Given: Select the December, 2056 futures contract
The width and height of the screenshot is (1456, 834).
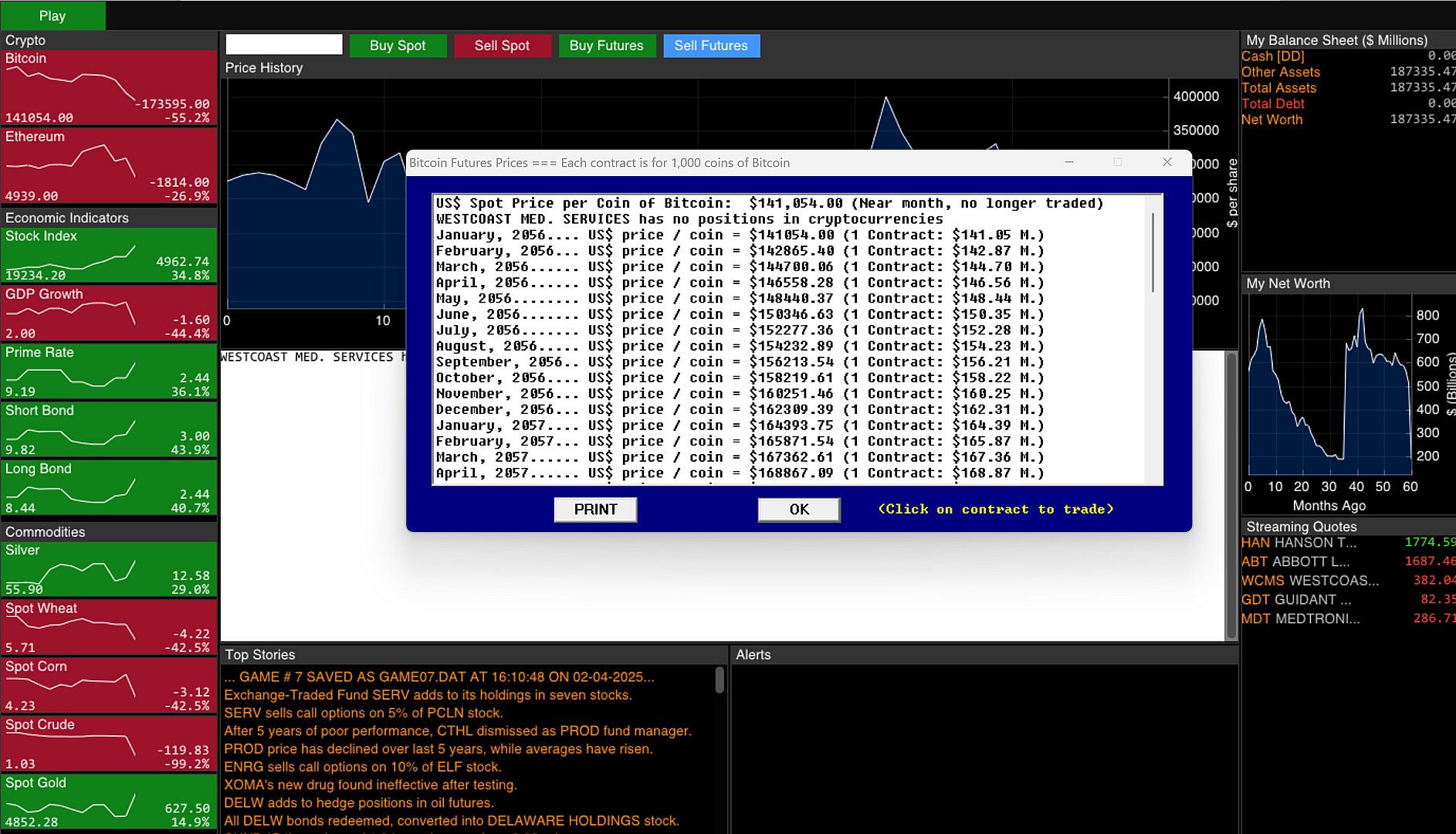Looking at the screenshot, I should point(740,409).
